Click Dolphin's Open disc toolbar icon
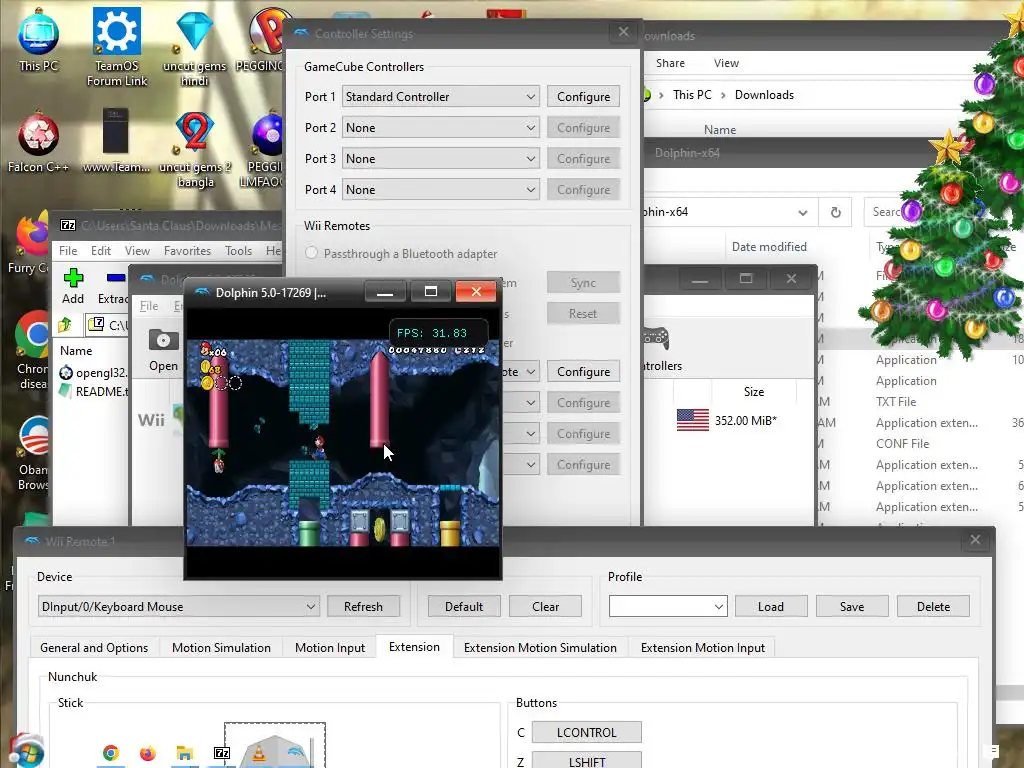The width and height of the screenshot is (1024, 768). click(163, 340)
